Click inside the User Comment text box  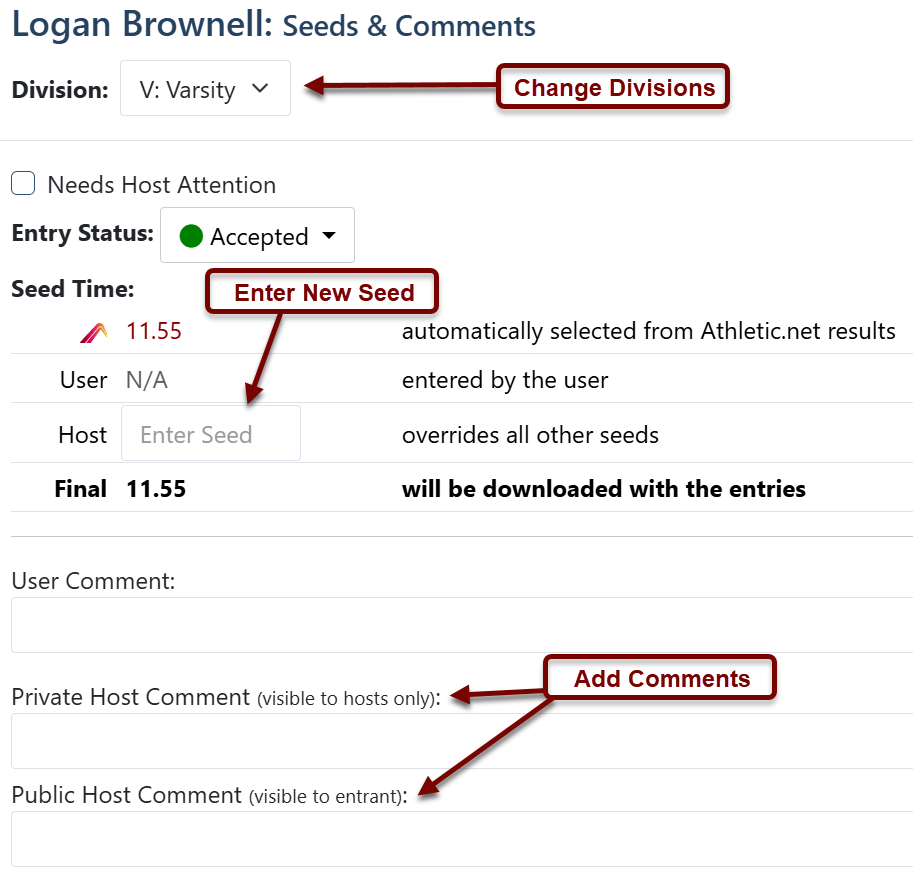click(462, 625)
